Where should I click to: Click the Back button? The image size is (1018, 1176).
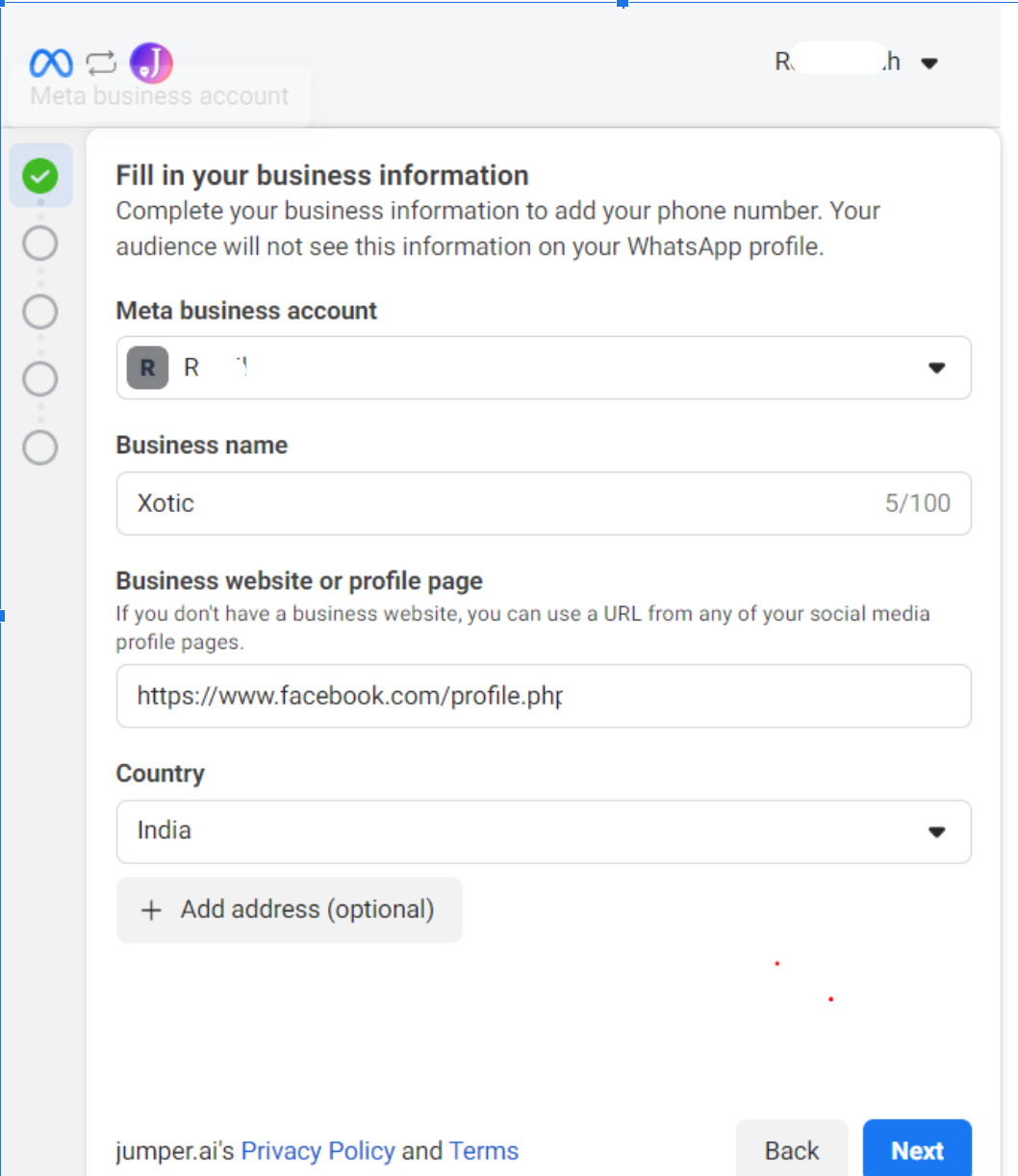click(791, 1150)
